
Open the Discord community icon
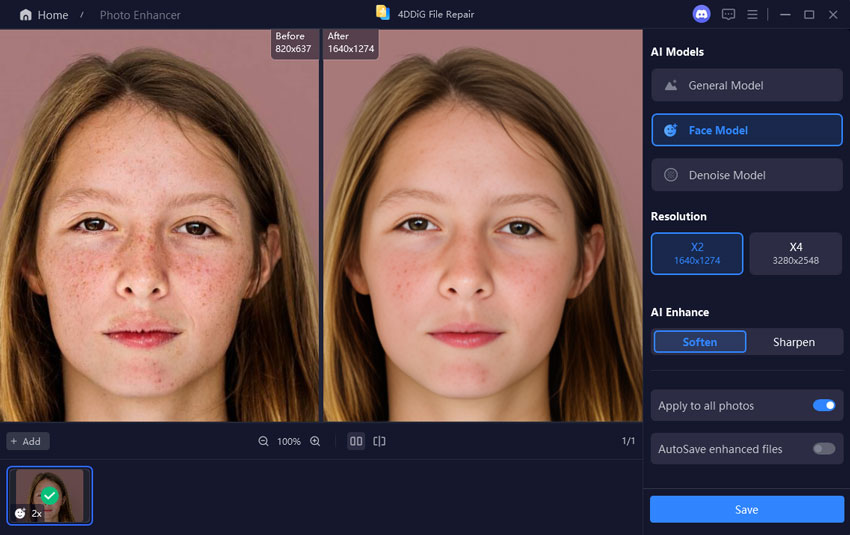point(701,14)
